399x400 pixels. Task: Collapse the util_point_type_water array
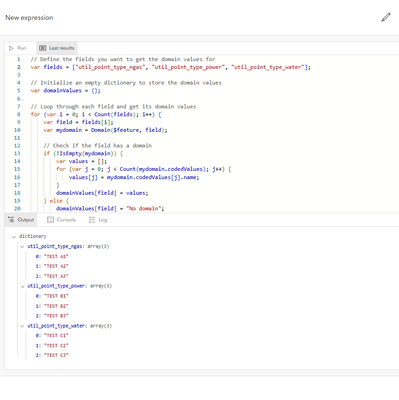(22, 326)
